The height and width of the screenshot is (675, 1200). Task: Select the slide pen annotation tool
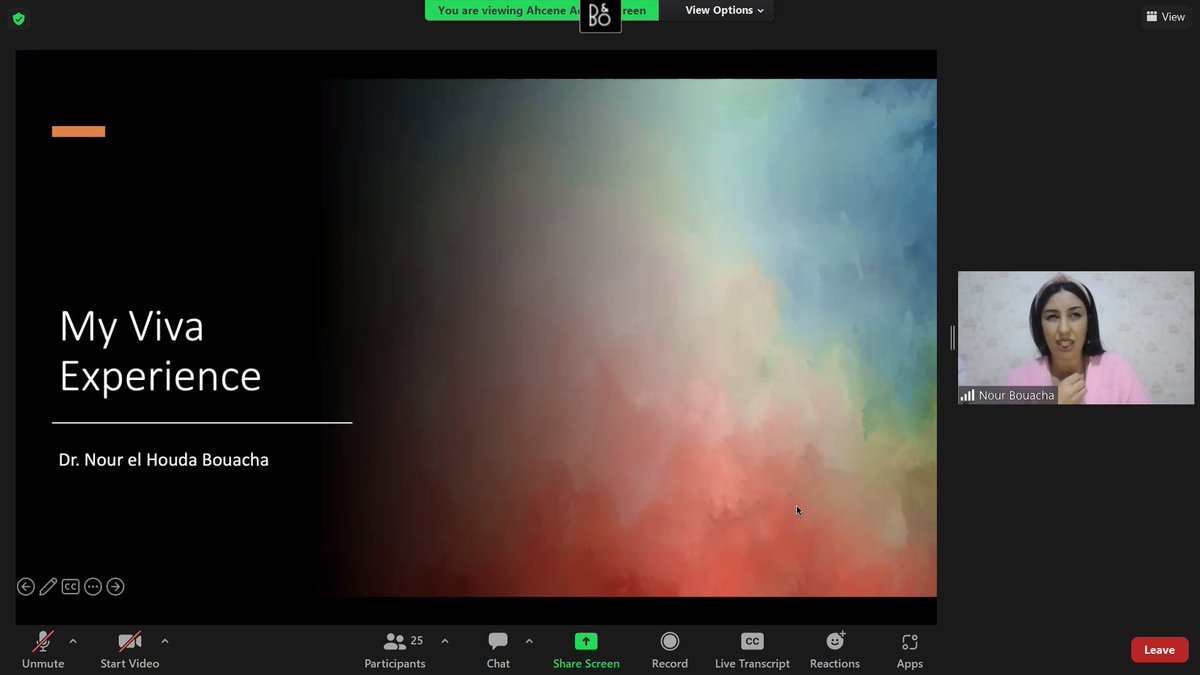point(48,587)
